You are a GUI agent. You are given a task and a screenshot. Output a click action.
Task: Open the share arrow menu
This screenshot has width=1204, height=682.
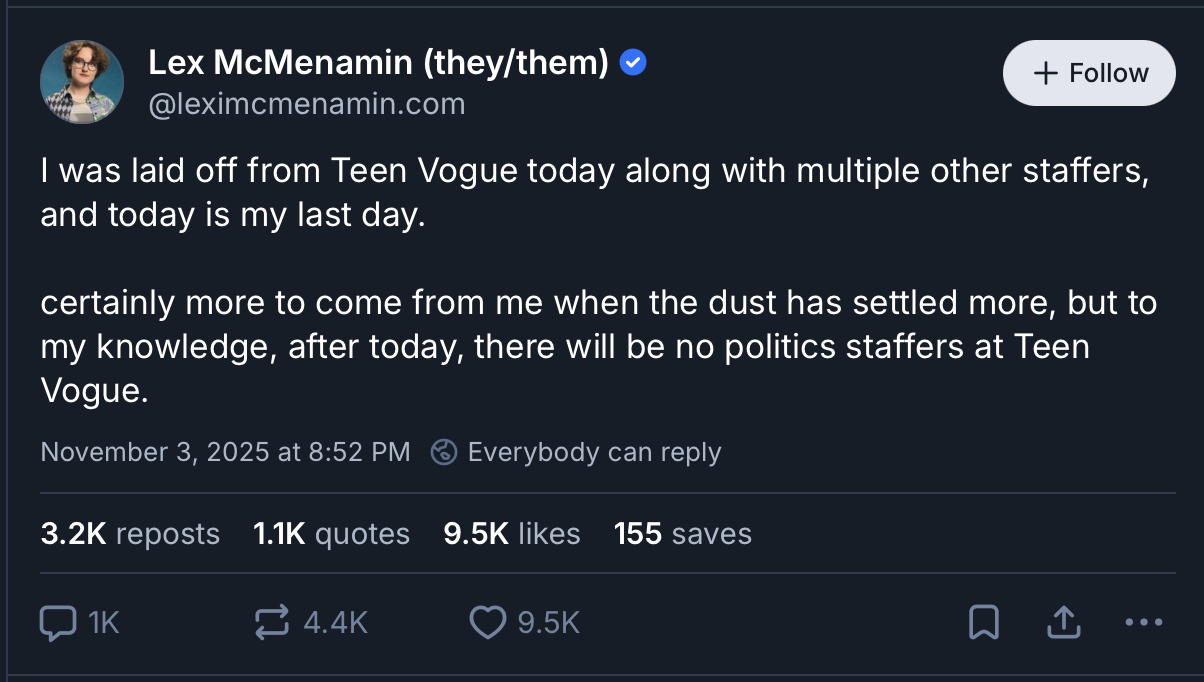pyautogui.click(x=1062, y=623)
